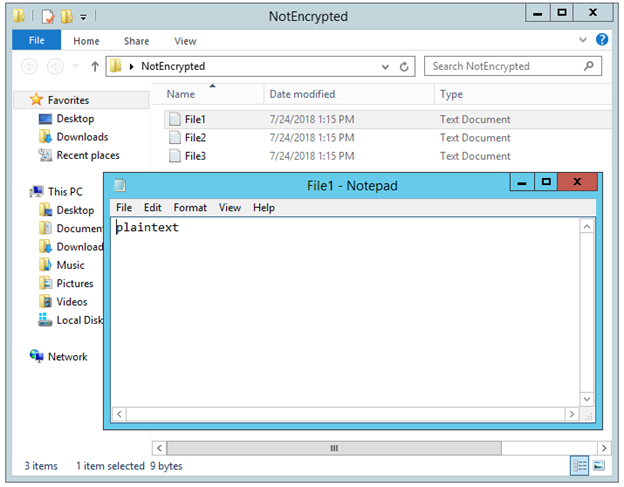Click the folder icon in Explorer title bar
Viewport: 624px width, 487px height.
[18, 16]
